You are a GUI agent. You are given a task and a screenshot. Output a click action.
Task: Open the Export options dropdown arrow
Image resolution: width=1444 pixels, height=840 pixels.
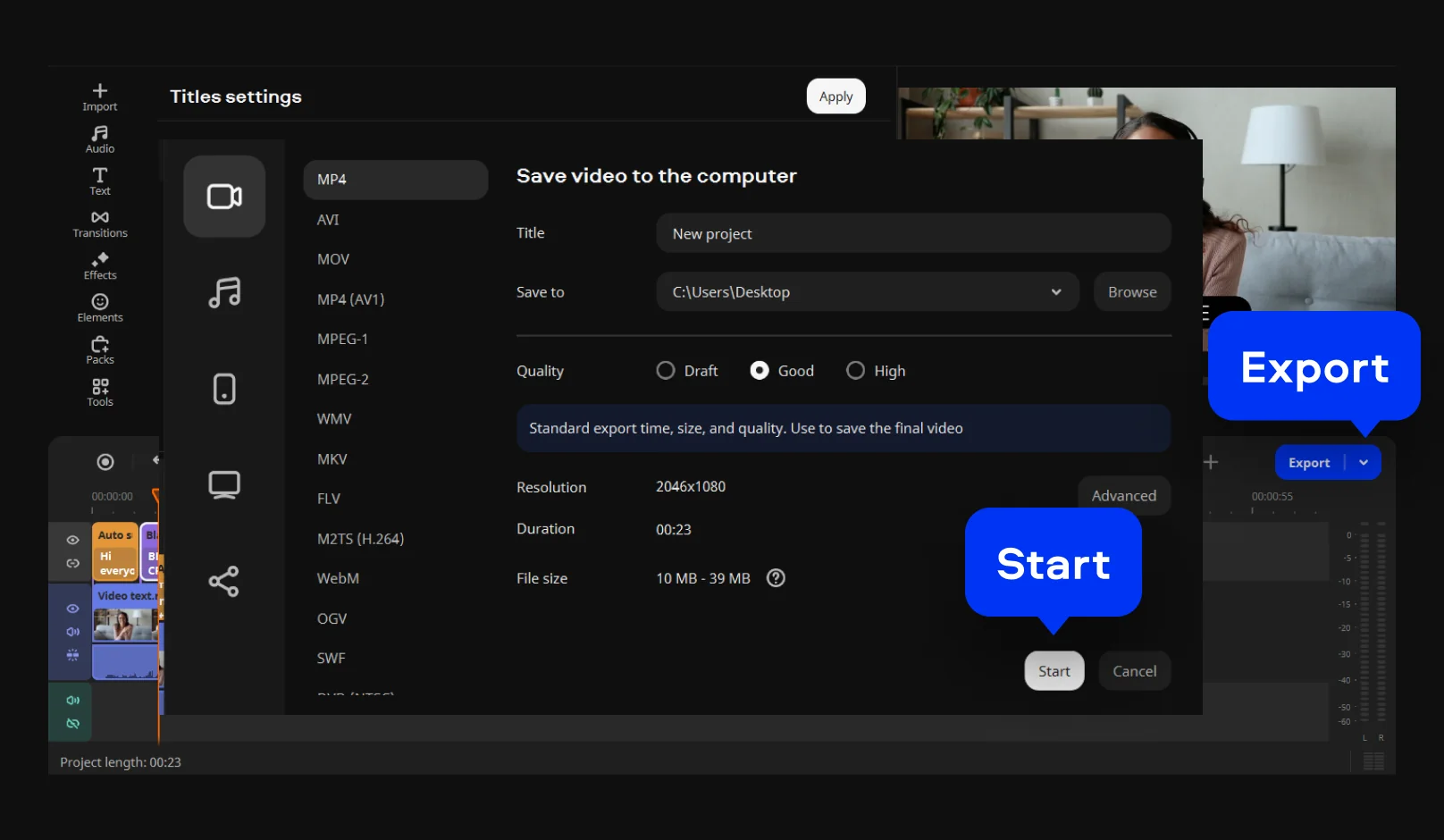pyautogui.click(x=1364, y=463)
